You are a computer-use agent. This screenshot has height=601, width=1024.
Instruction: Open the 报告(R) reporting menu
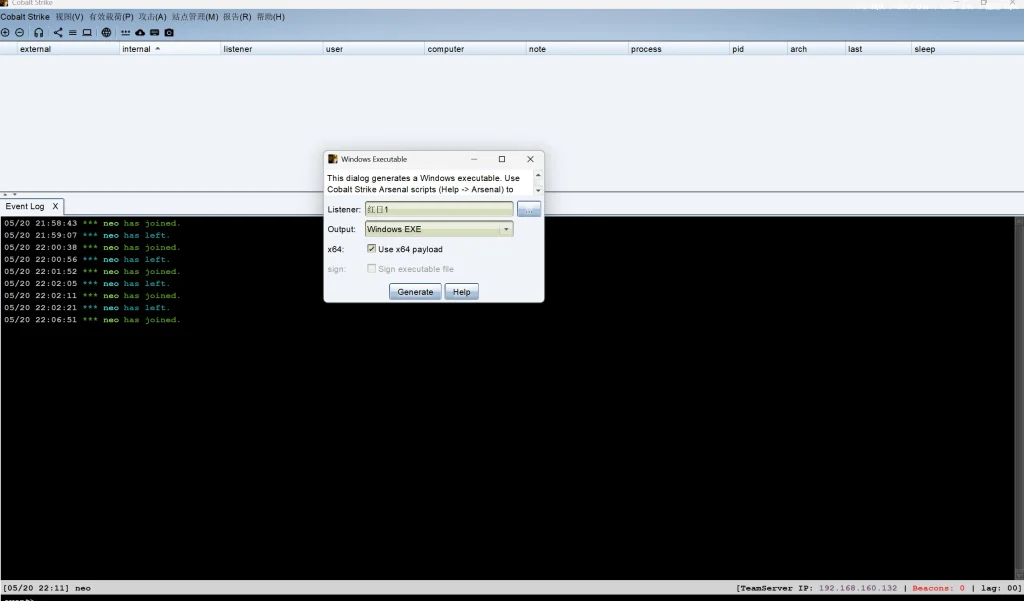pyautogui.click(x=237, y=17)
